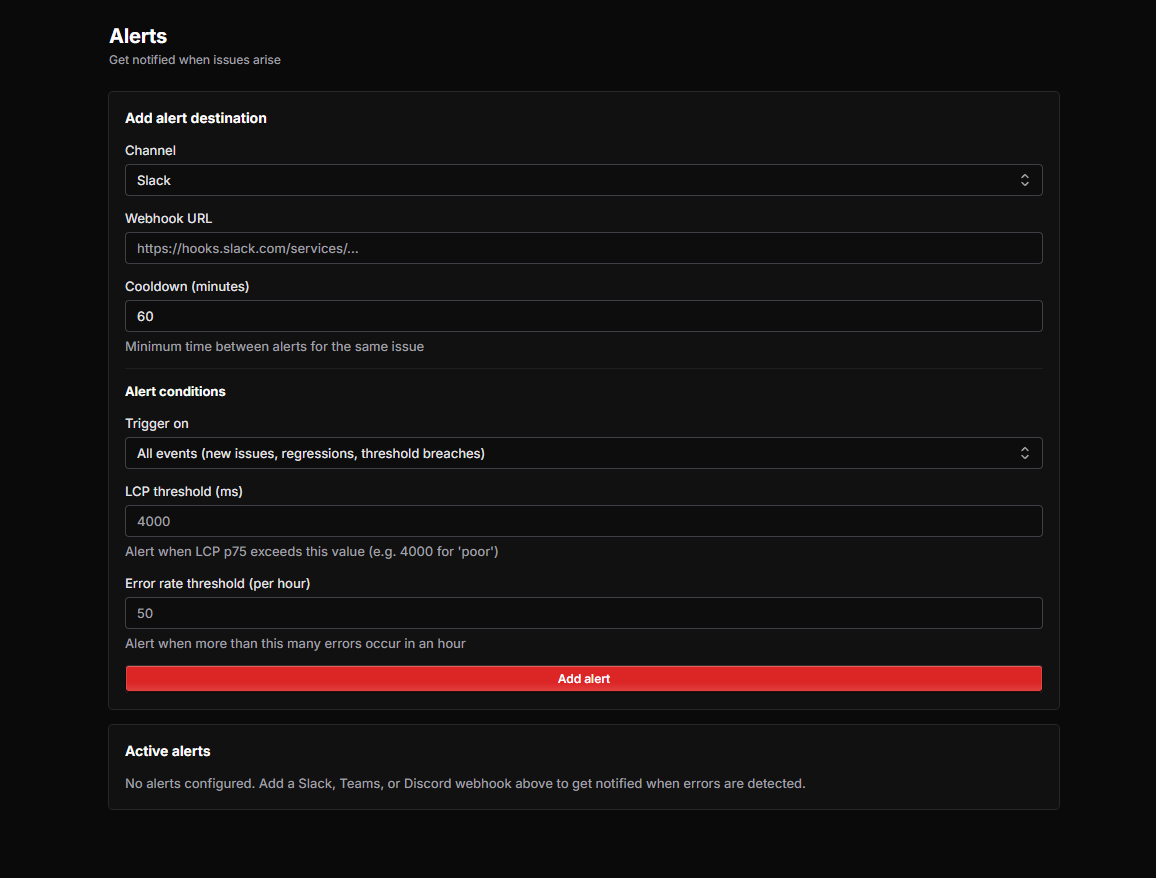Click the Alerts page heading
This screenshot has width=1156, height=878.
[x=138, y=36]
